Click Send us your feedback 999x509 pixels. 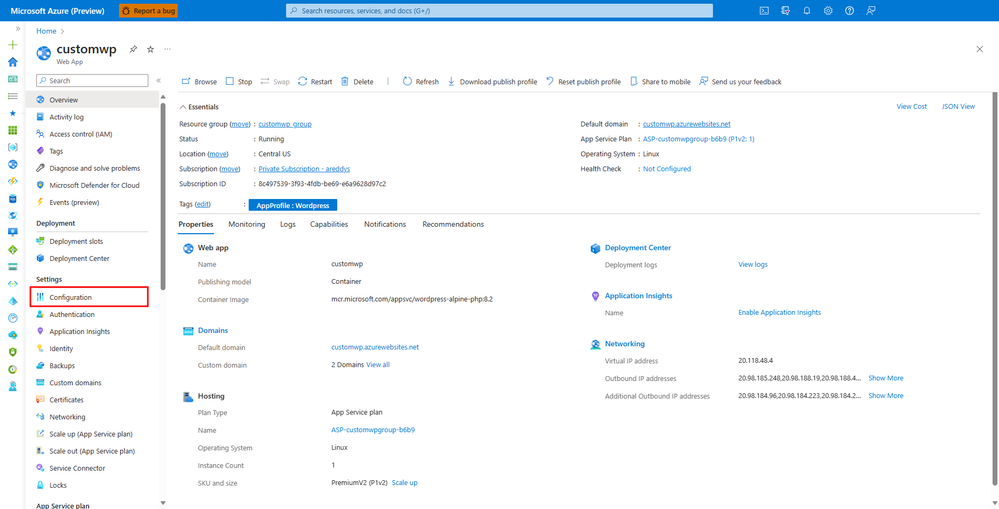(x=740, y=82)
